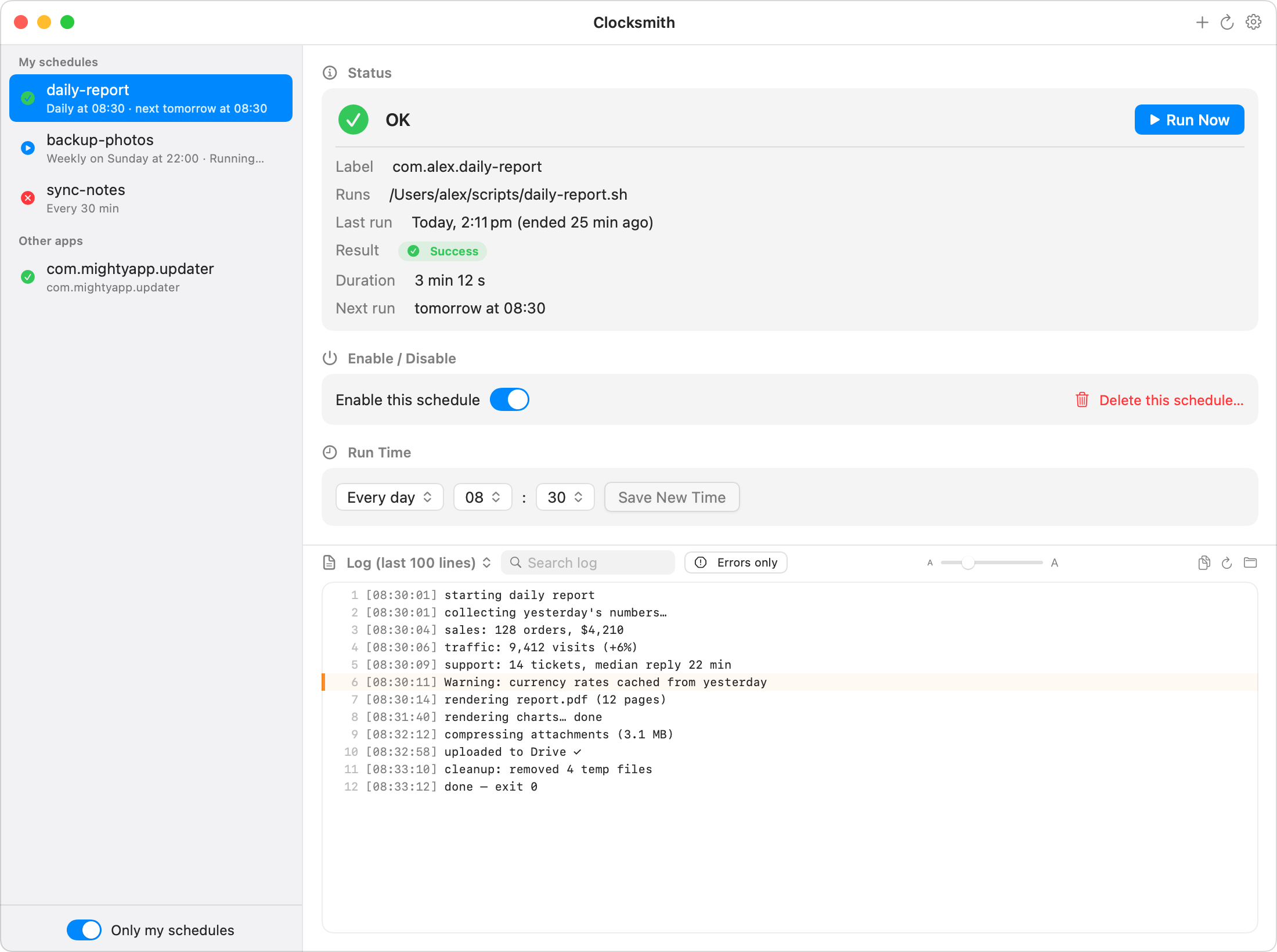Click the plus icon to add schedule
This screenshot has height=952, width=1277.
(x=1202, y=23)
